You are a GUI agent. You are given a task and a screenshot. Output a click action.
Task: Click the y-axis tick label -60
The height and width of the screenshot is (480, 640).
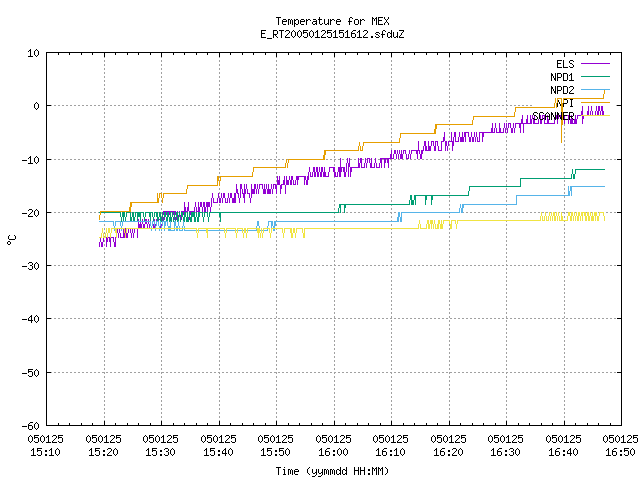(31, 426)
